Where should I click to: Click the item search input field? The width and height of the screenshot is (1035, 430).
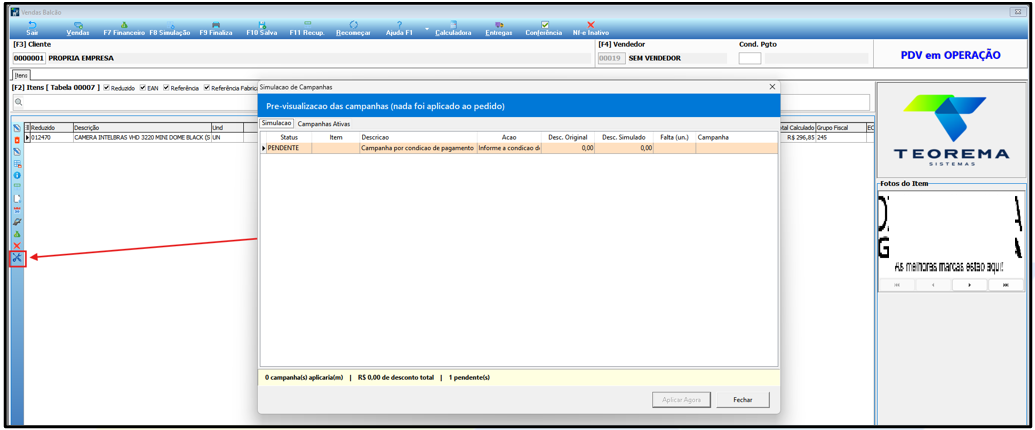[x=441, y=102]
